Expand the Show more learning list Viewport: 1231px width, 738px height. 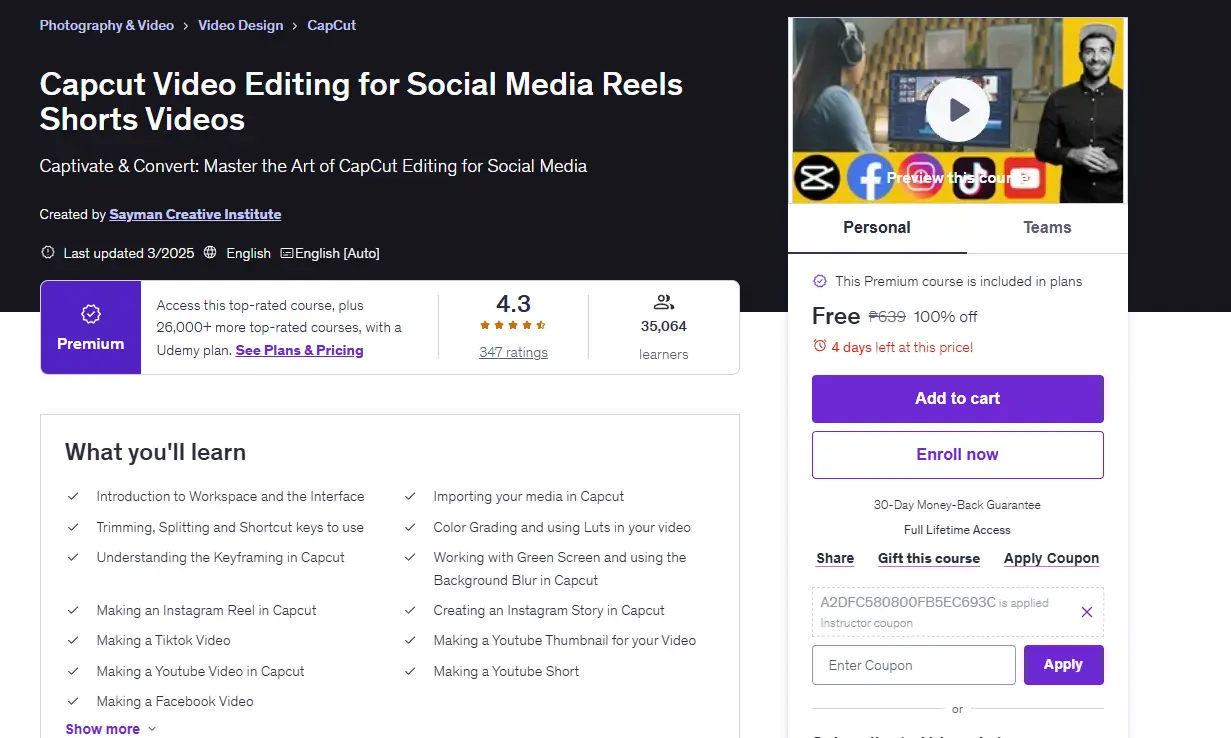(111, 729)
